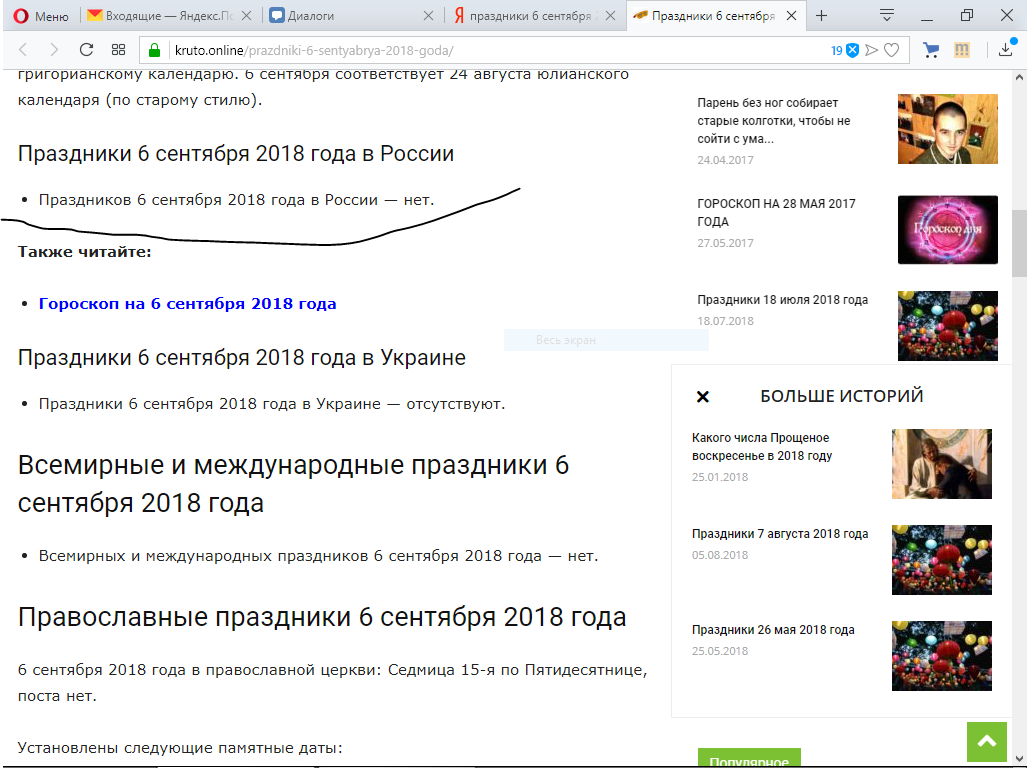1027x768 pixels.
Task: Click the ad blocker shield icon
Action: (852, 50)
